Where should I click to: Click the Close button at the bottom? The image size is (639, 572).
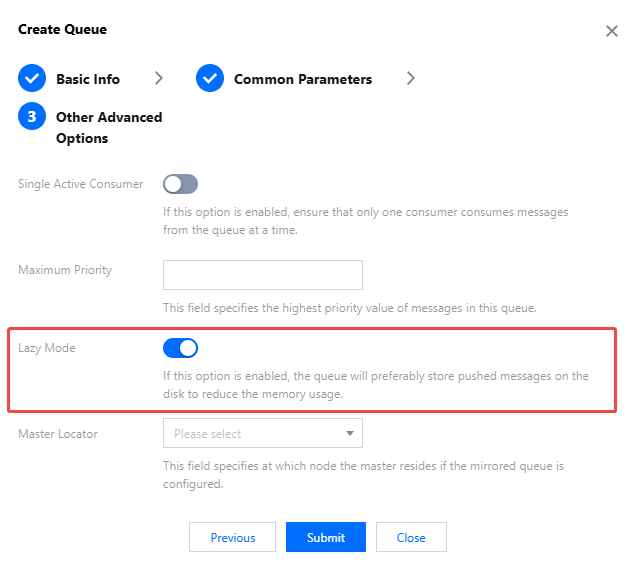[411, 537]
